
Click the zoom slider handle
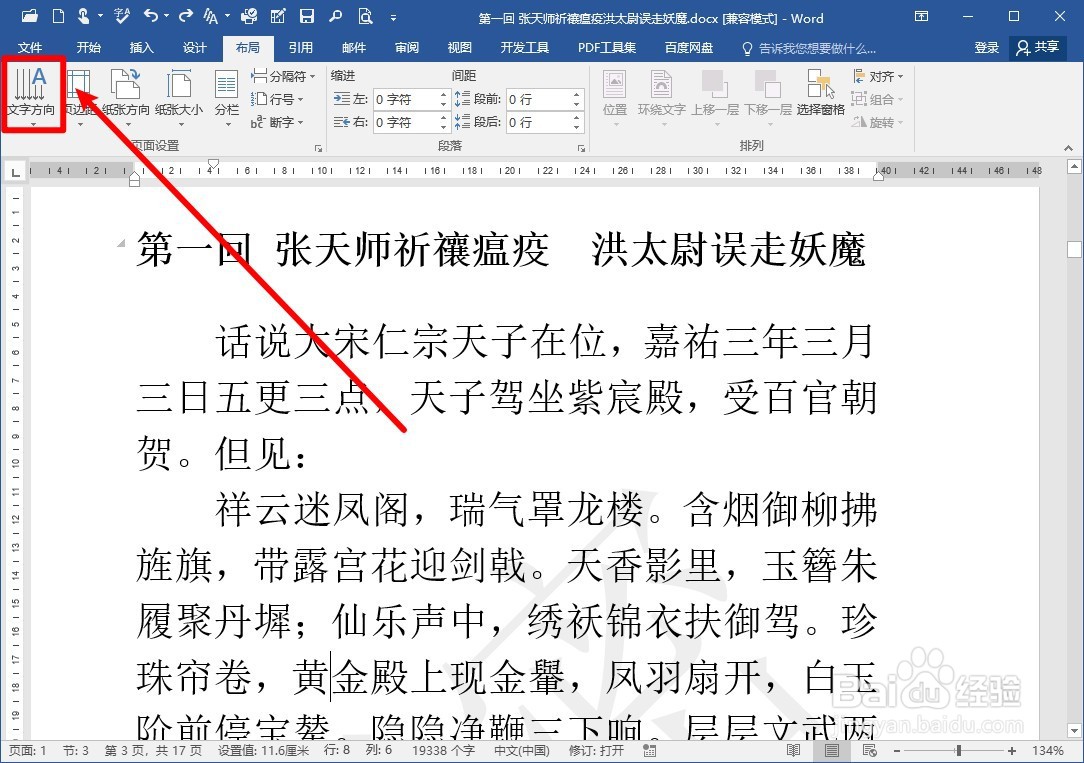[958, 750]
